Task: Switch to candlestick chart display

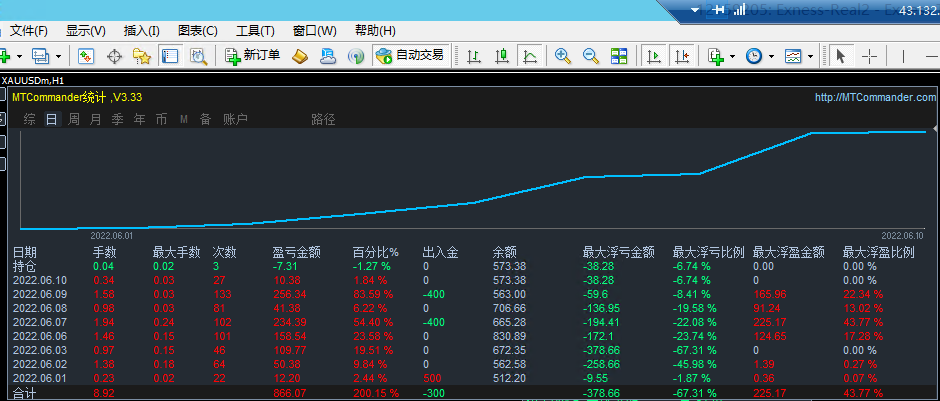Action: click(x=502, y=56)
